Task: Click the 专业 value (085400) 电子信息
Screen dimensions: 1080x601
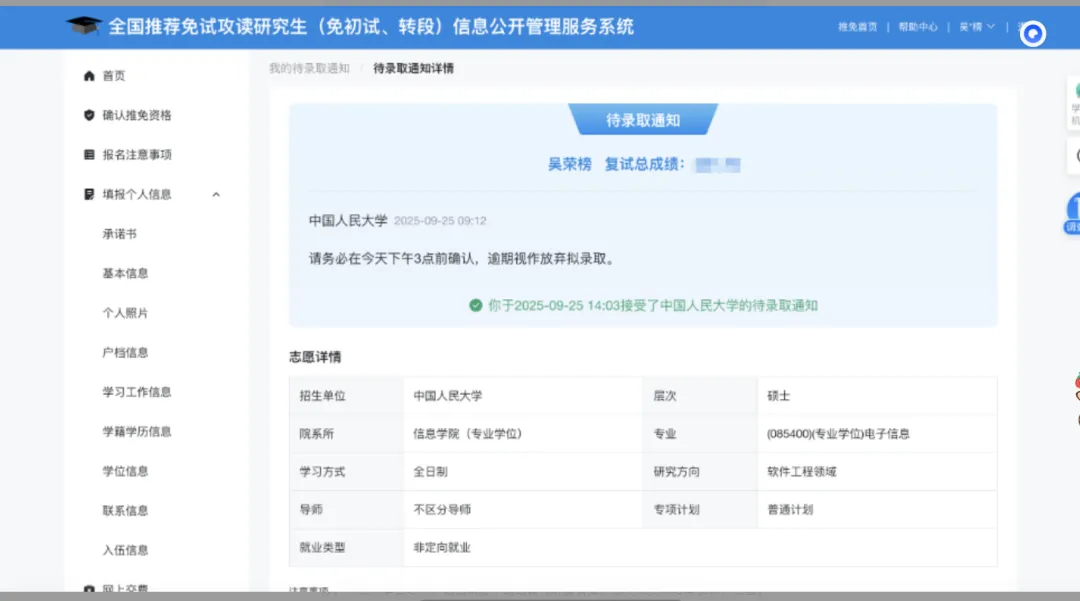Action: pos(838,434)
